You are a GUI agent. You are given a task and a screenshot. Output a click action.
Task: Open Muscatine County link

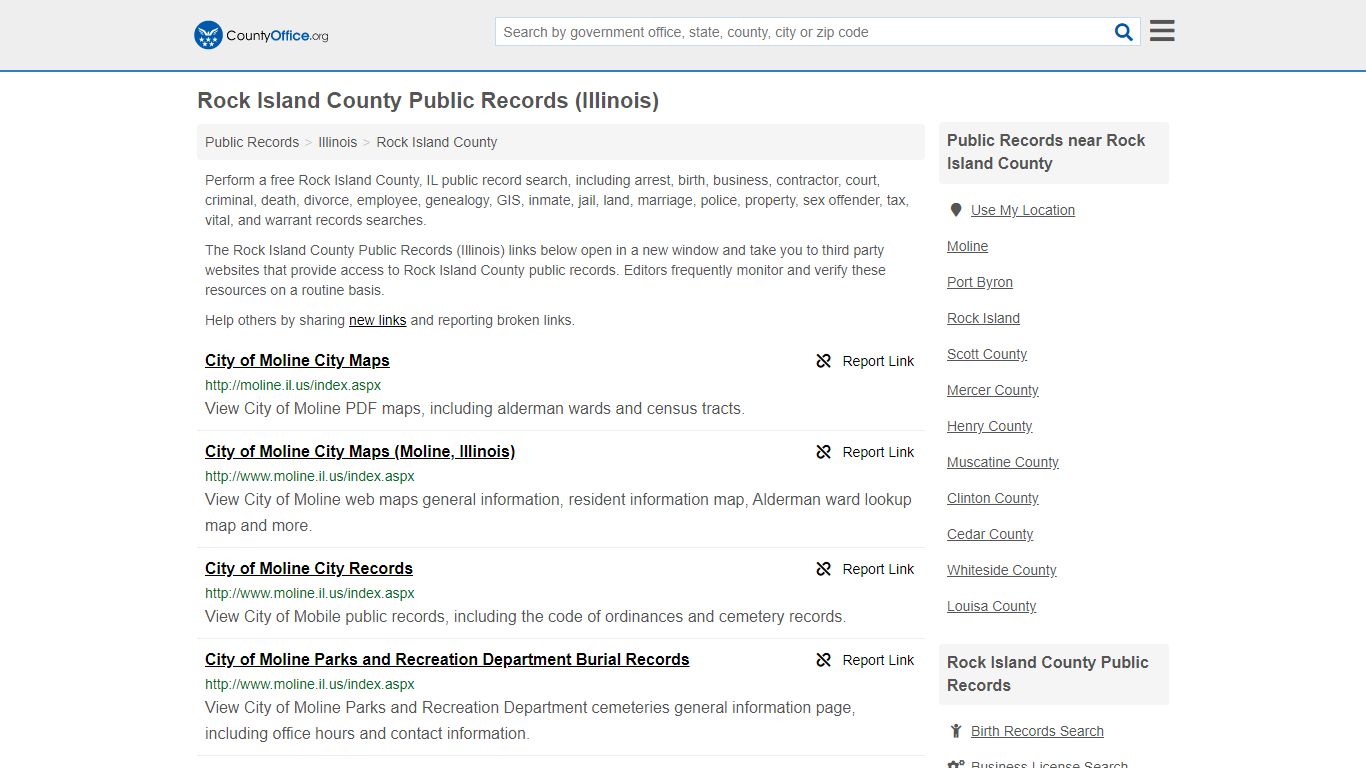[x=1003, y=462]
